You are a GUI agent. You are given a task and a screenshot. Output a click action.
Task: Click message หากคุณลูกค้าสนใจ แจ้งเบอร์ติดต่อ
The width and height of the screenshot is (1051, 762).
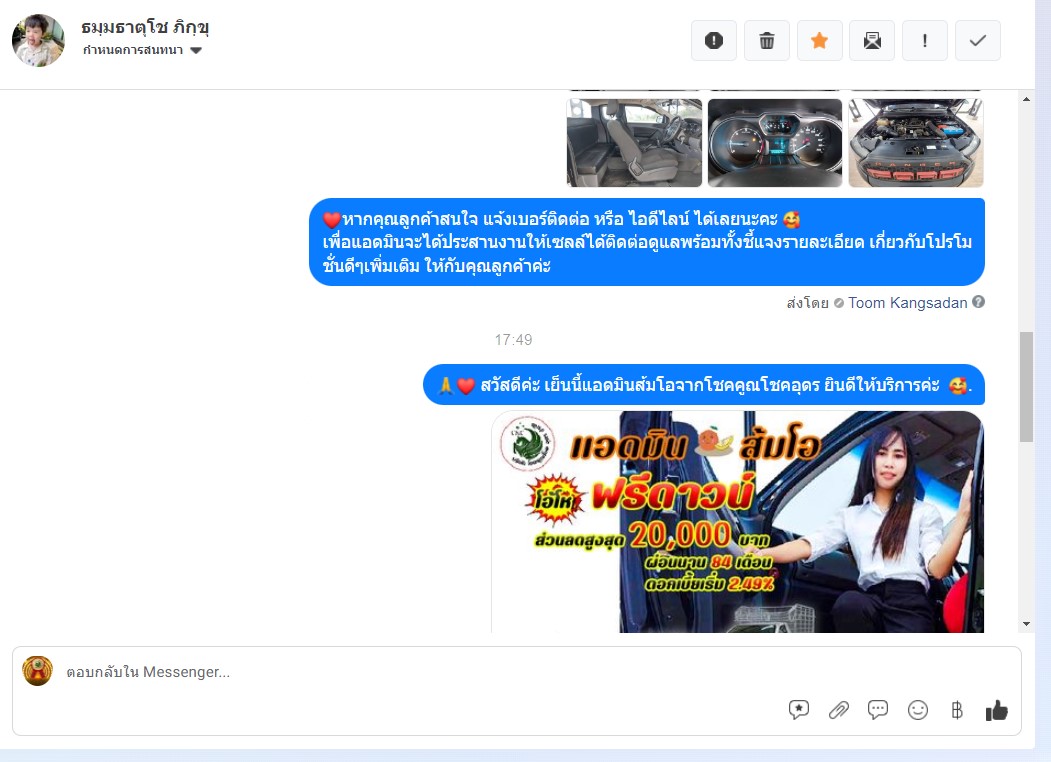pyautogui.click(x=647, y=242)
